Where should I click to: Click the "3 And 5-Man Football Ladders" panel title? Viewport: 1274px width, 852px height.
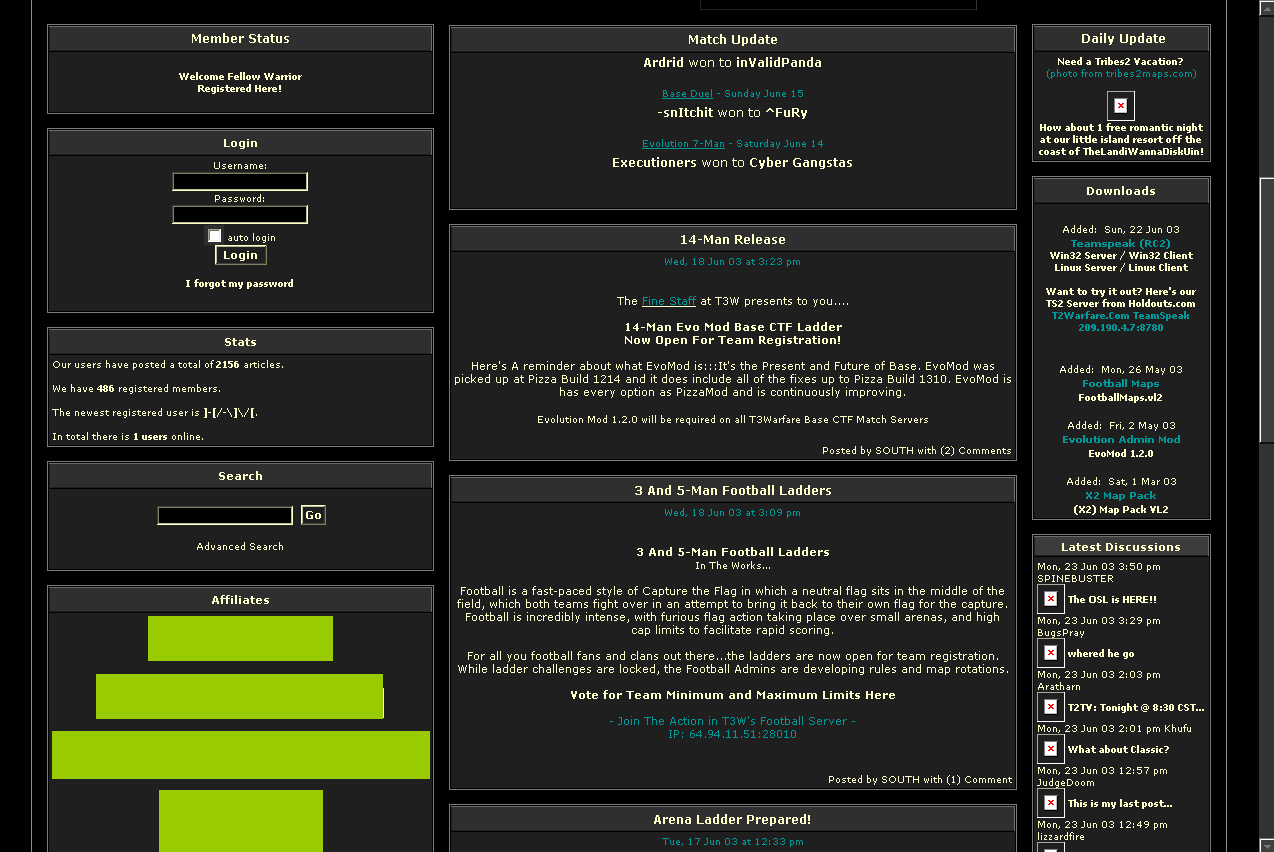(x=733, y=491)
